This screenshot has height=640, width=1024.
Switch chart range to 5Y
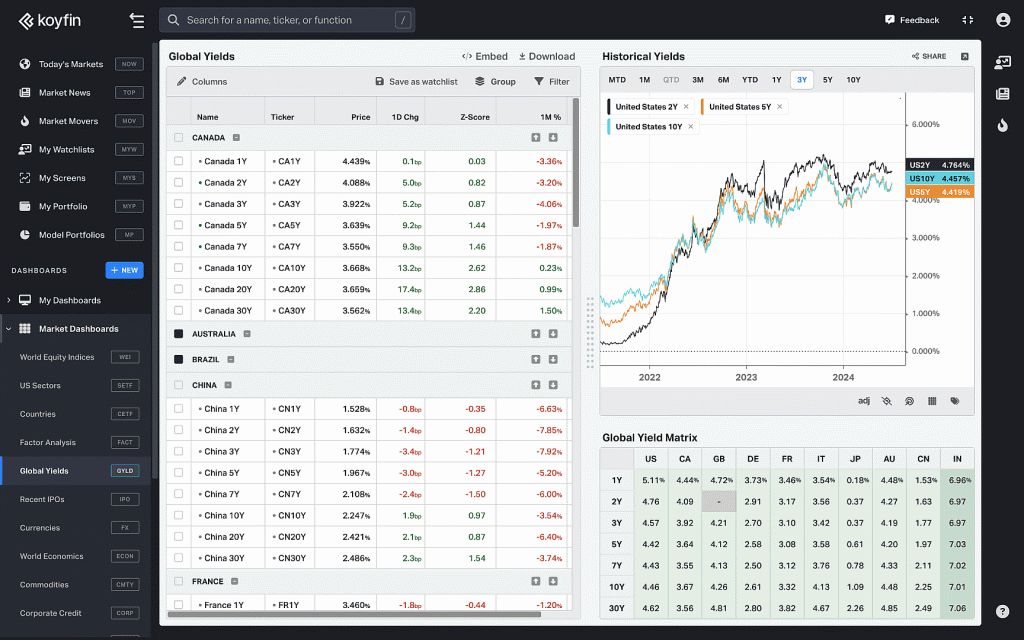(x=827, y=80)
